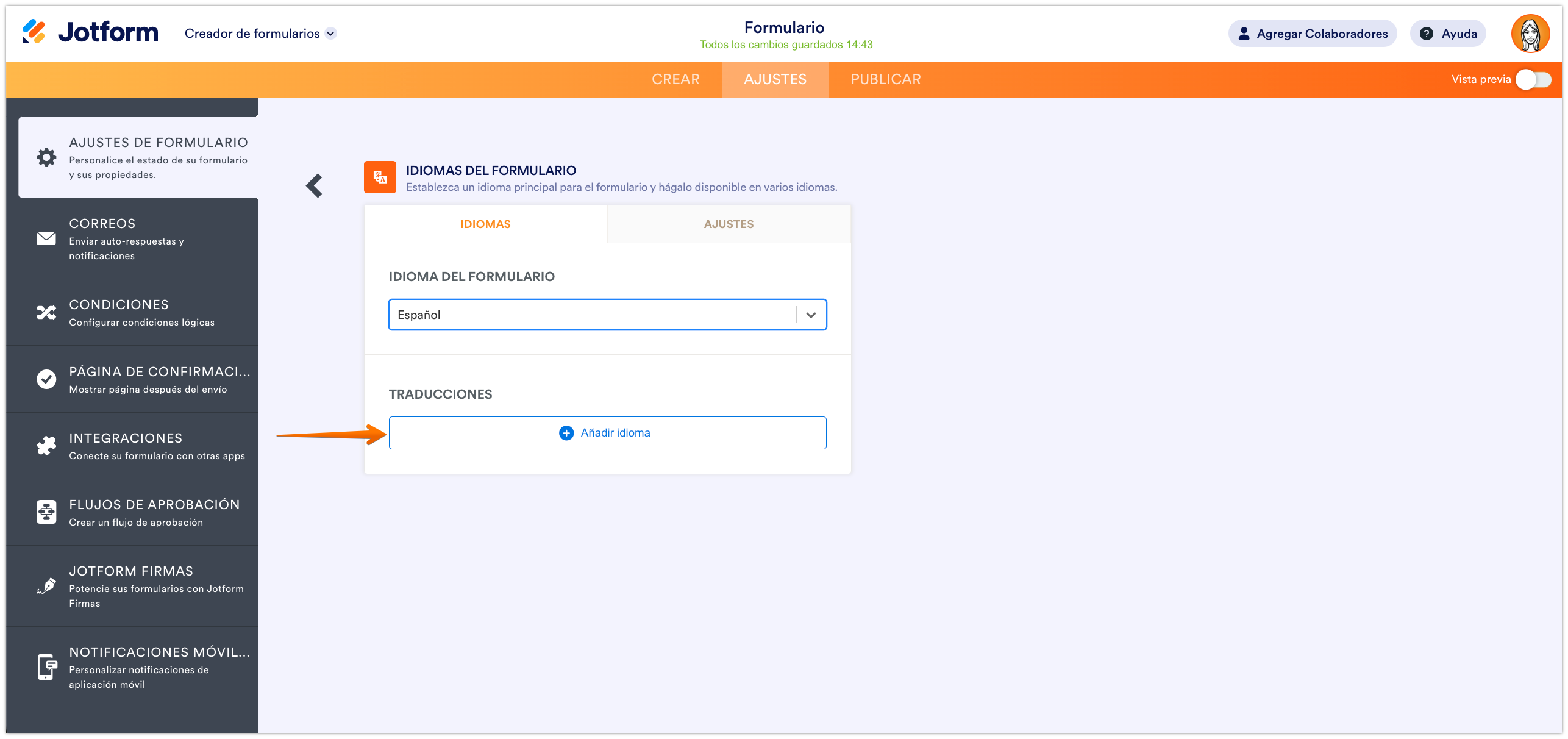Click the Flujos de Aprobación workflow icon
This screenshot has width=1568, height=739.
click(47, 512)
